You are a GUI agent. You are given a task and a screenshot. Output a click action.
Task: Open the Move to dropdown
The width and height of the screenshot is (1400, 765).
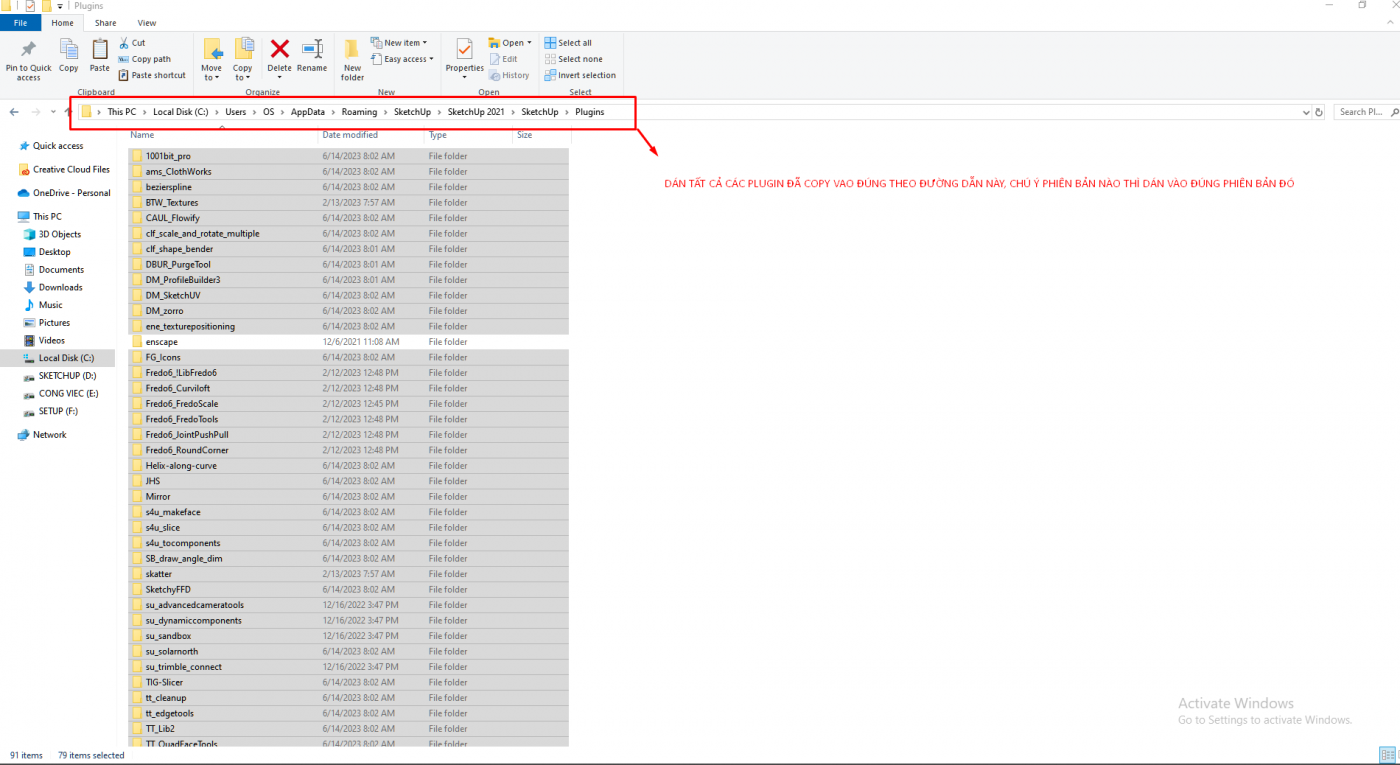click(x=212, y=73)
